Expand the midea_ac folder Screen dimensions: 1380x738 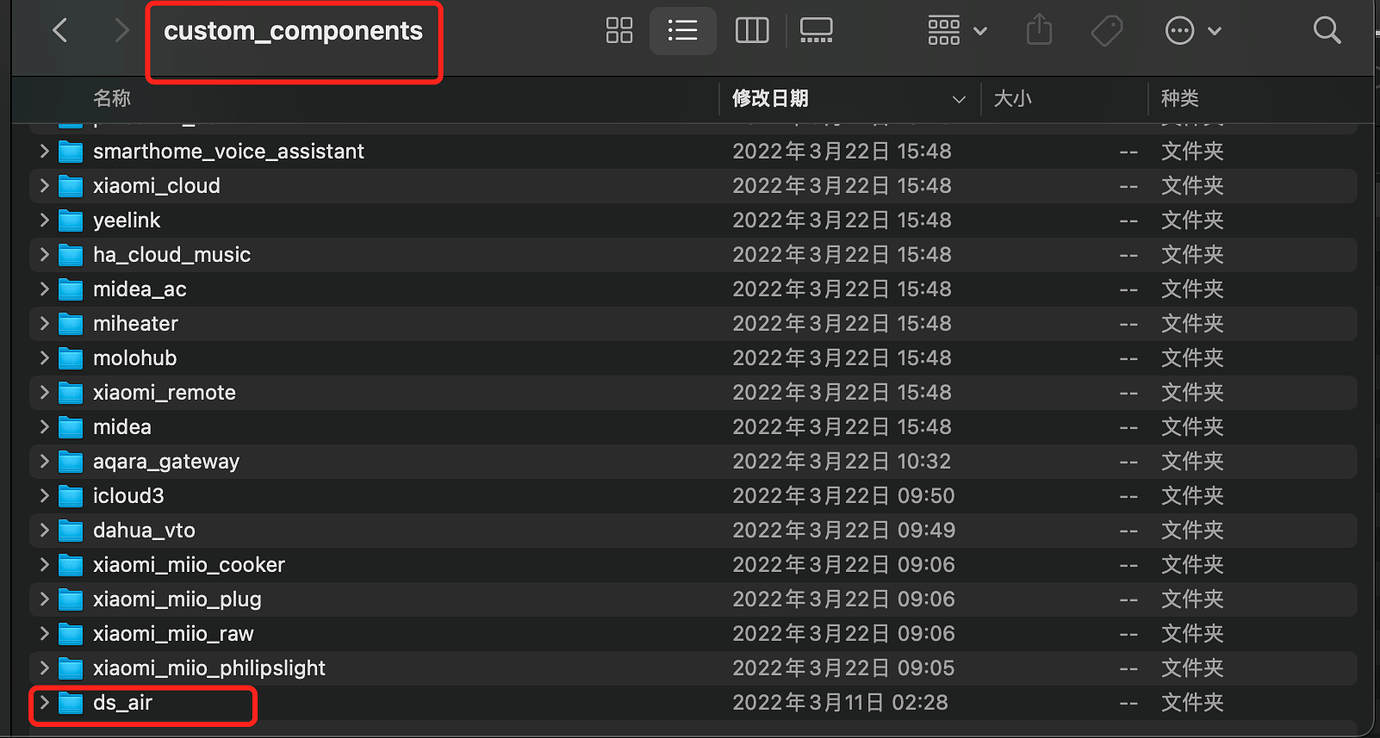pos(44,289)
